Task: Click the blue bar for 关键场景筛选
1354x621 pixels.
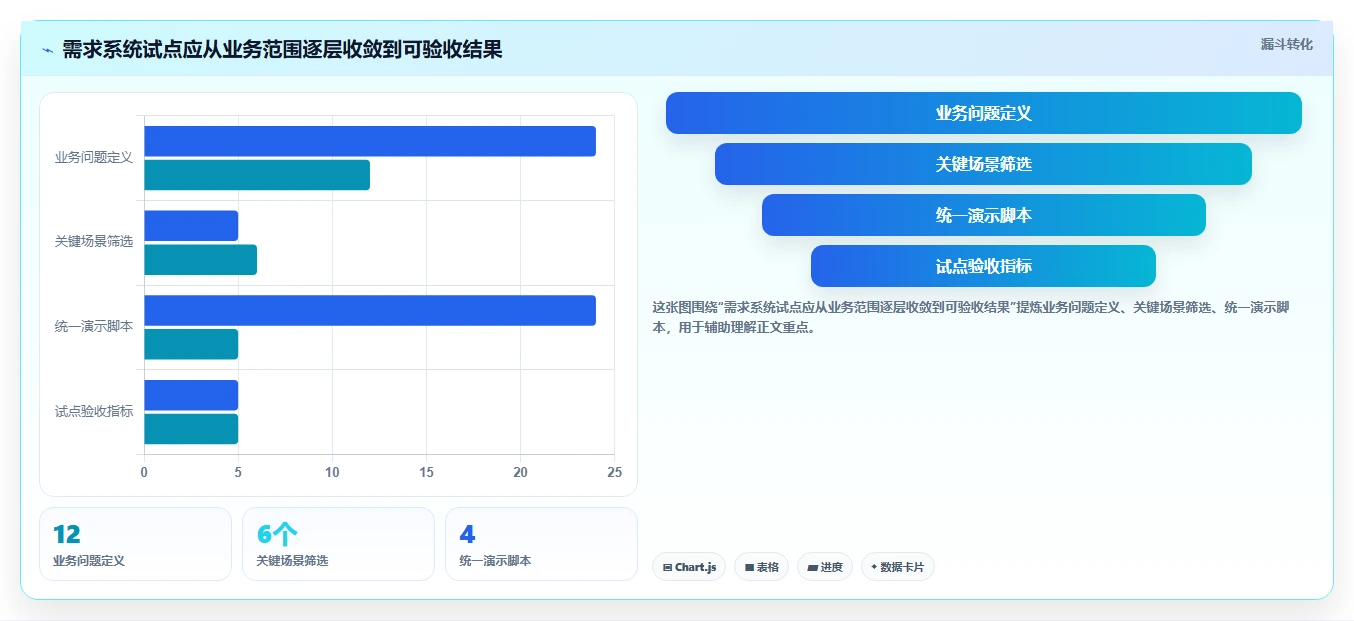Action: [x=191, y=226]
